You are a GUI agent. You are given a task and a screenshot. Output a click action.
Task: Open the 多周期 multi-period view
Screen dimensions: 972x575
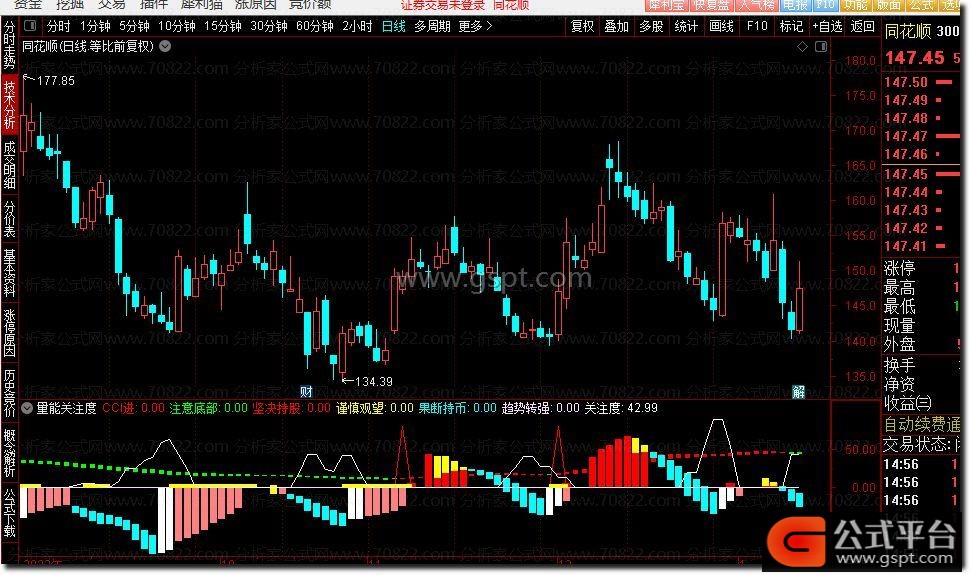(432, 27)
